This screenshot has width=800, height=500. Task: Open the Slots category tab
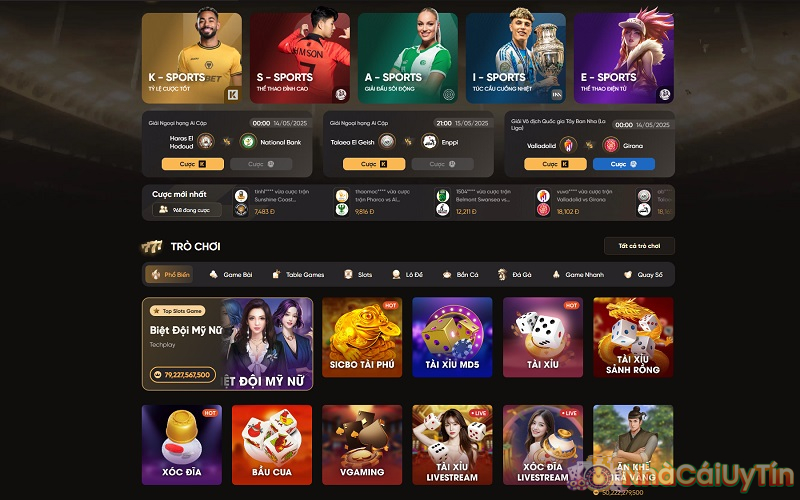point(358,274)
